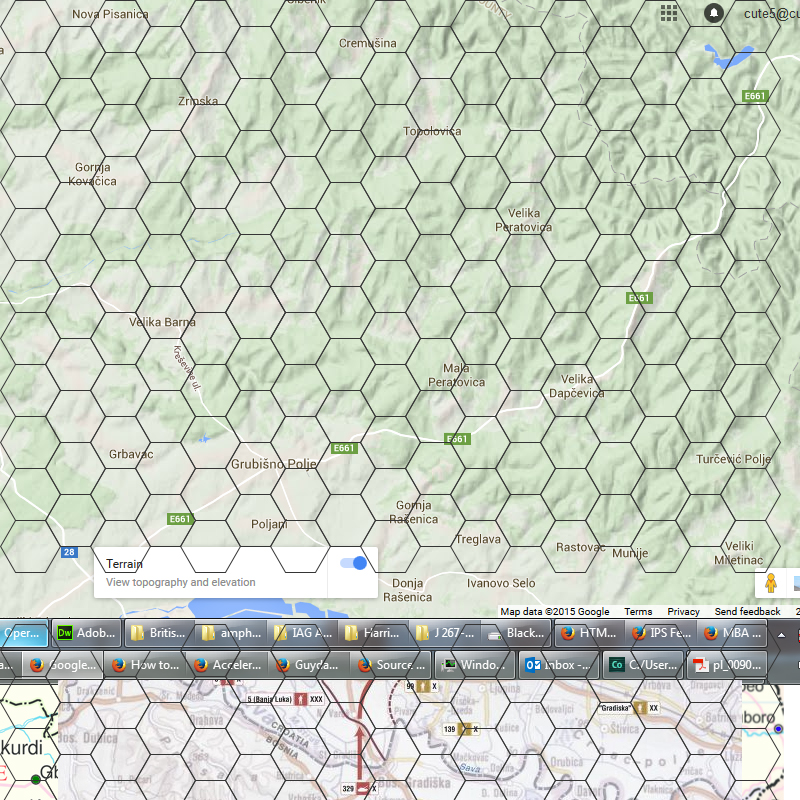Select the Velika Peratovica place label
Image resolution: width=800 pixels, height=800 pixels.
click(523, 220)
